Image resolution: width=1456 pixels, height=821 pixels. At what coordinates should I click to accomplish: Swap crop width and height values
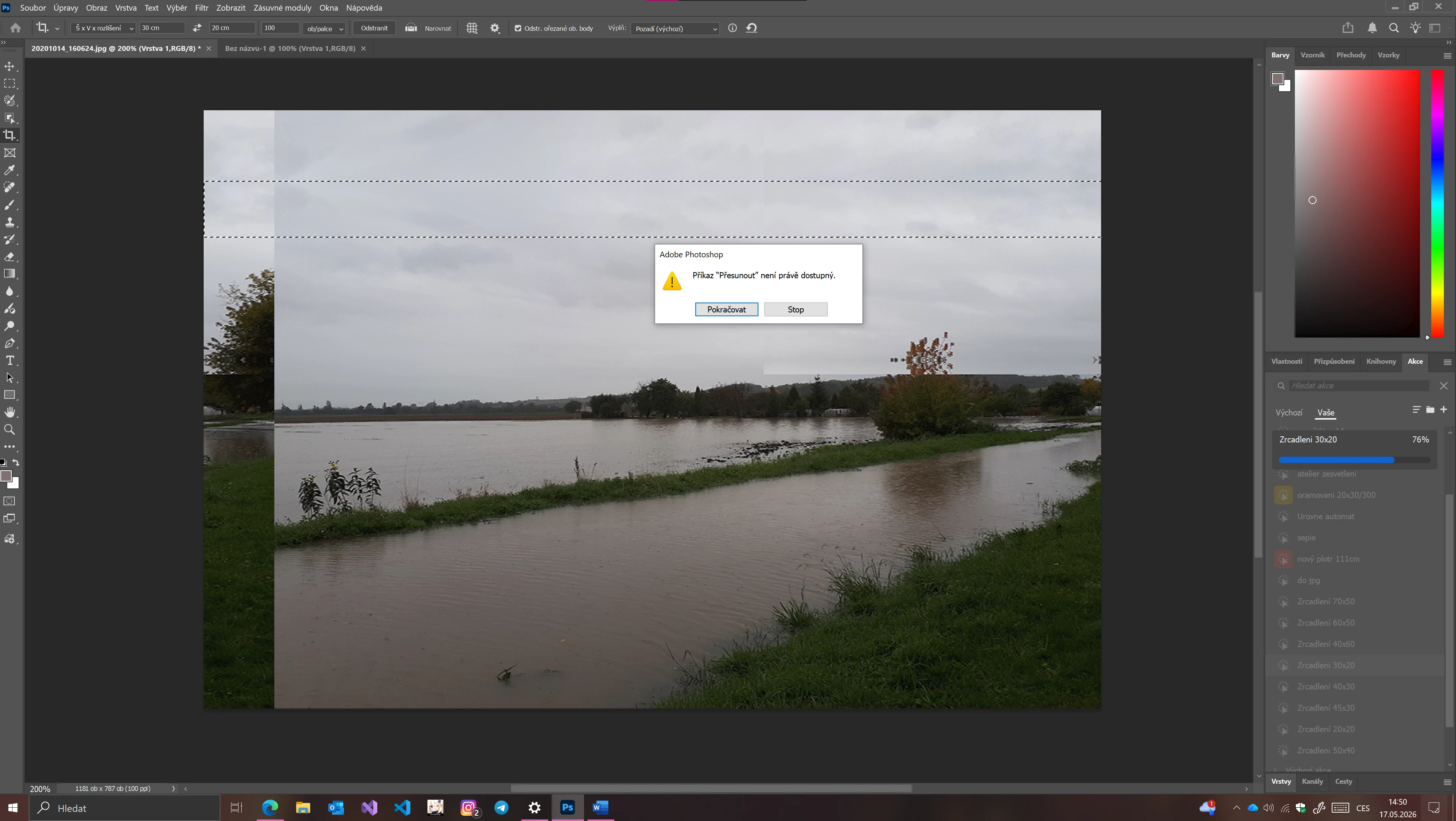point(197,28)
